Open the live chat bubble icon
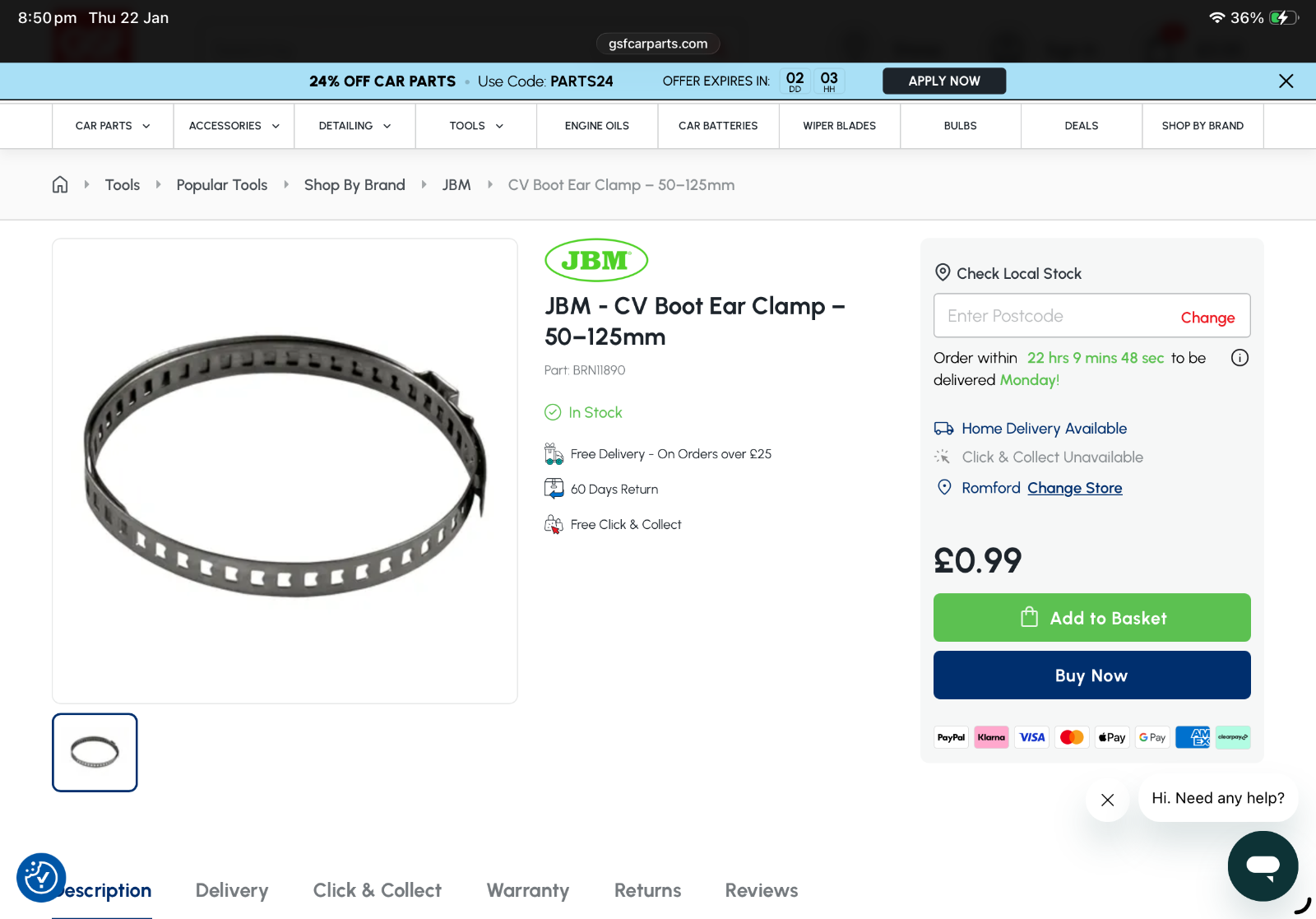 pos(1263,866)
